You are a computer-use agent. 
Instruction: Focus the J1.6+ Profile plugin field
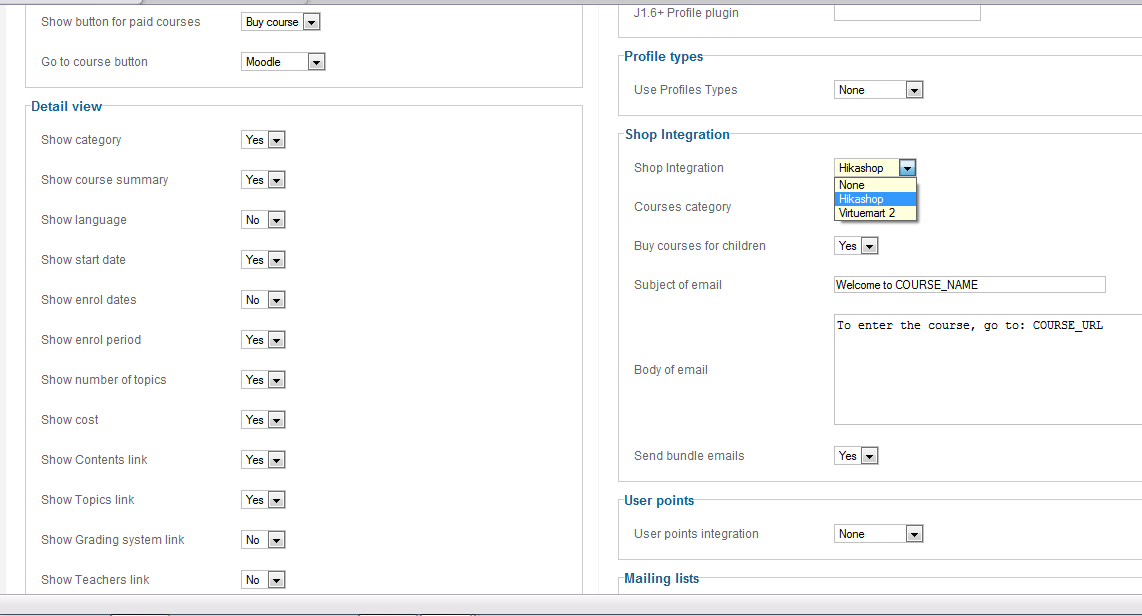[x=907, y=13]
